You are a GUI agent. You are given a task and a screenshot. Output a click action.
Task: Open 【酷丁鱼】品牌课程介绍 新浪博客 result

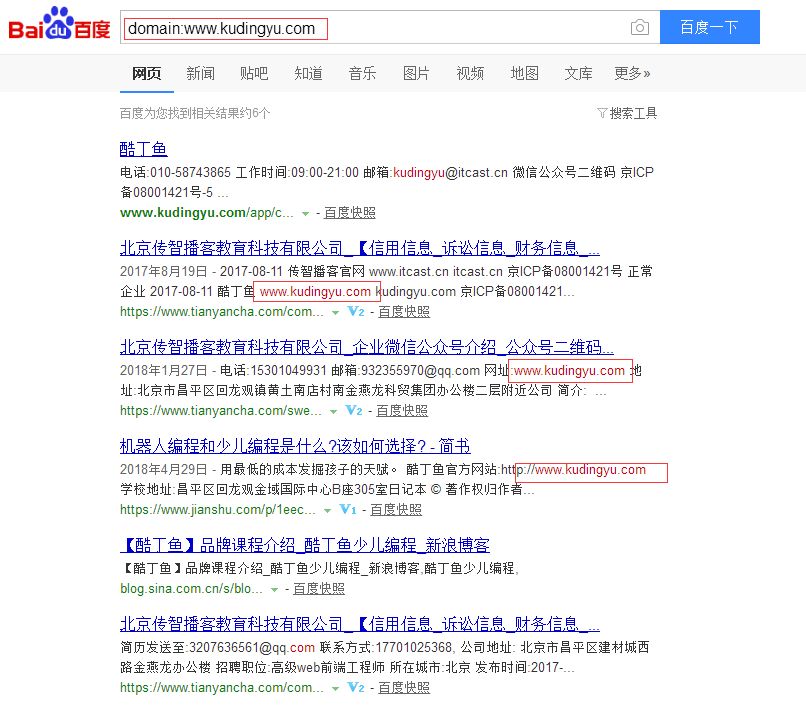(x=305, y=545)
